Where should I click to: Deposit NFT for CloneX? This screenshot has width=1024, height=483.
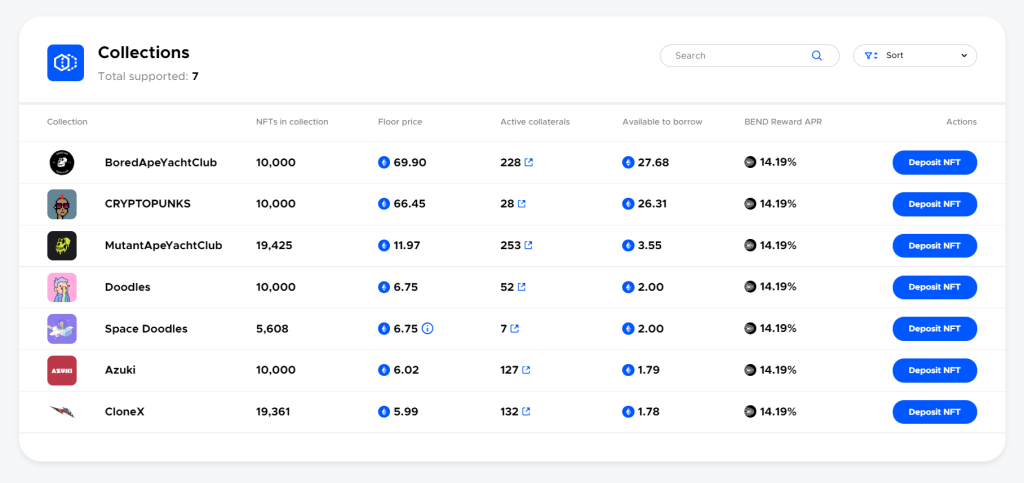[x=935, y=412]
